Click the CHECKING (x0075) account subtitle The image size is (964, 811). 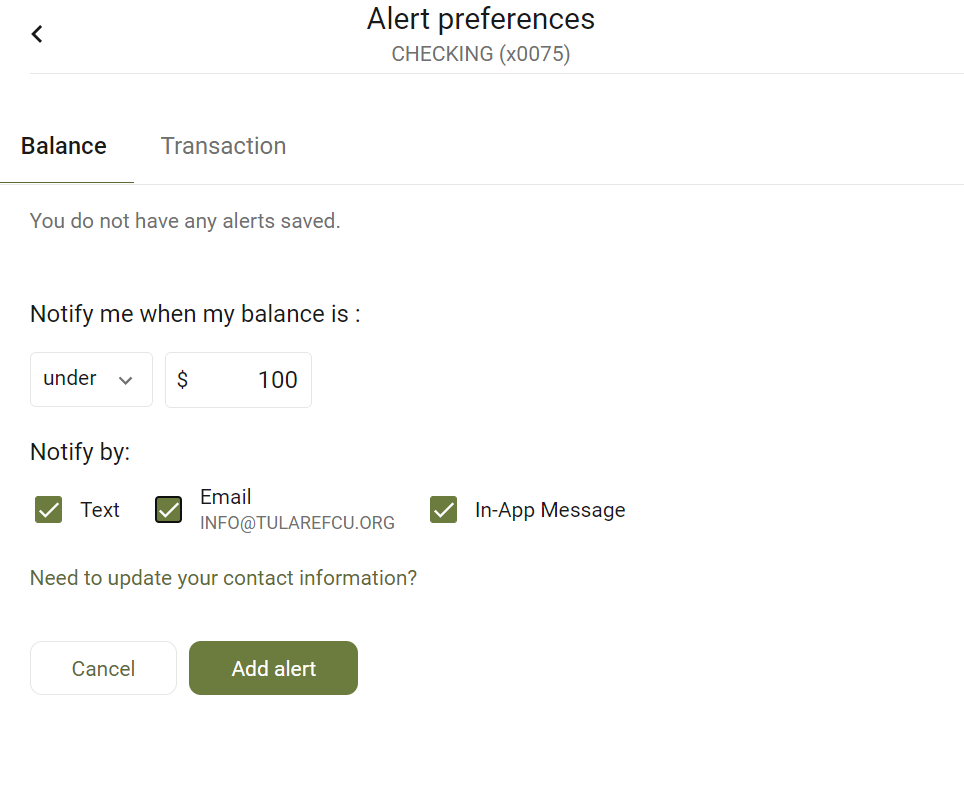point(481,54)
